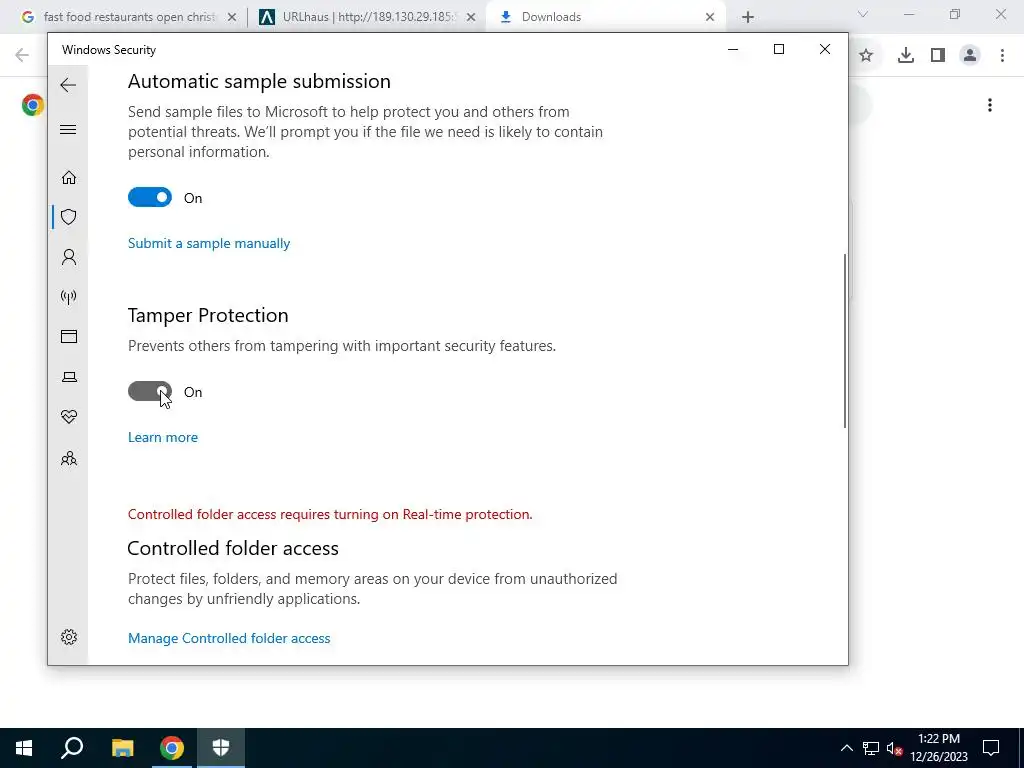Turn off Automatic sample submission toggle
The width and height of the screenshot is (1024, 768).
pos(150,197)
